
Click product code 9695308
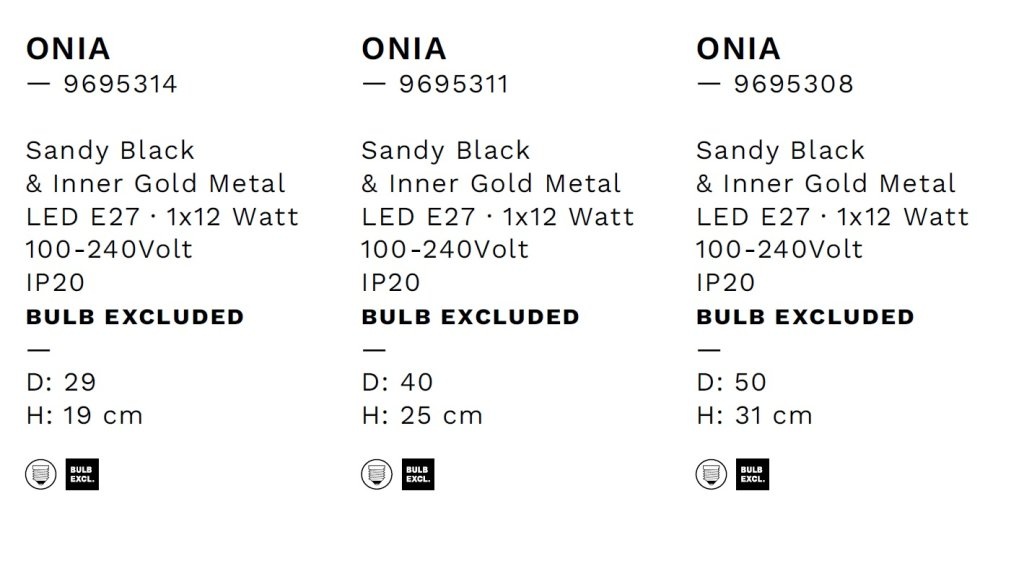point(793,84)
